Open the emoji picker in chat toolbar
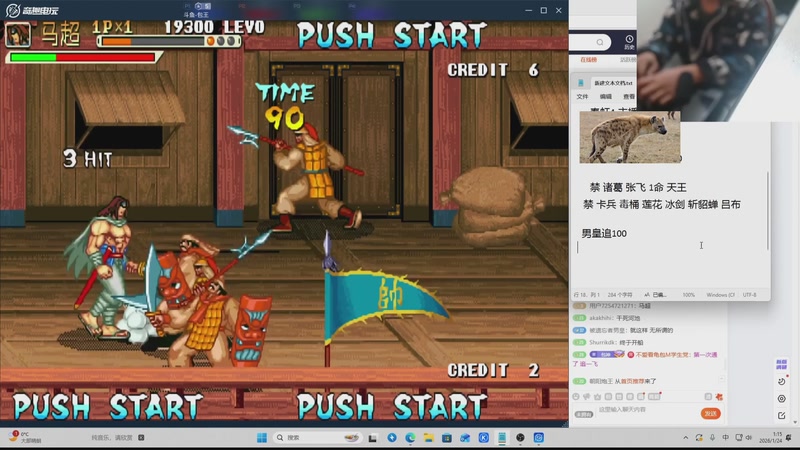The width and height of the screenshot is (800, 450). pos(576,396)
